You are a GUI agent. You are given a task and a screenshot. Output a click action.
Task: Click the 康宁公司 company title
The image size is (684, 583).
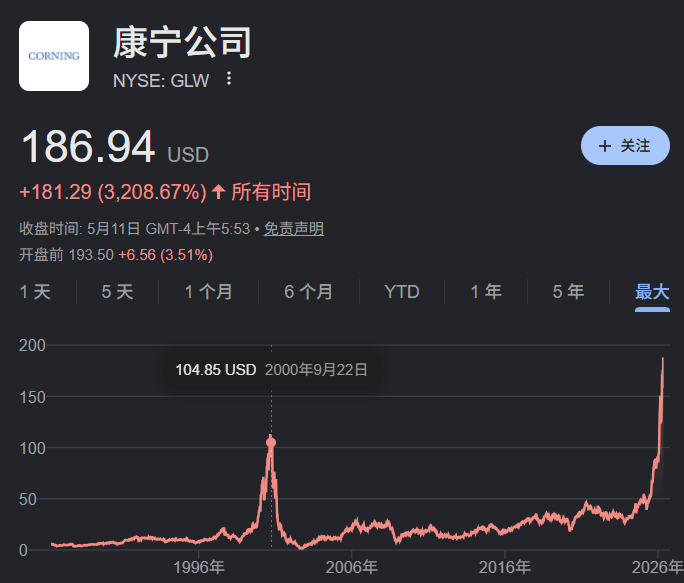coord(182,42)
